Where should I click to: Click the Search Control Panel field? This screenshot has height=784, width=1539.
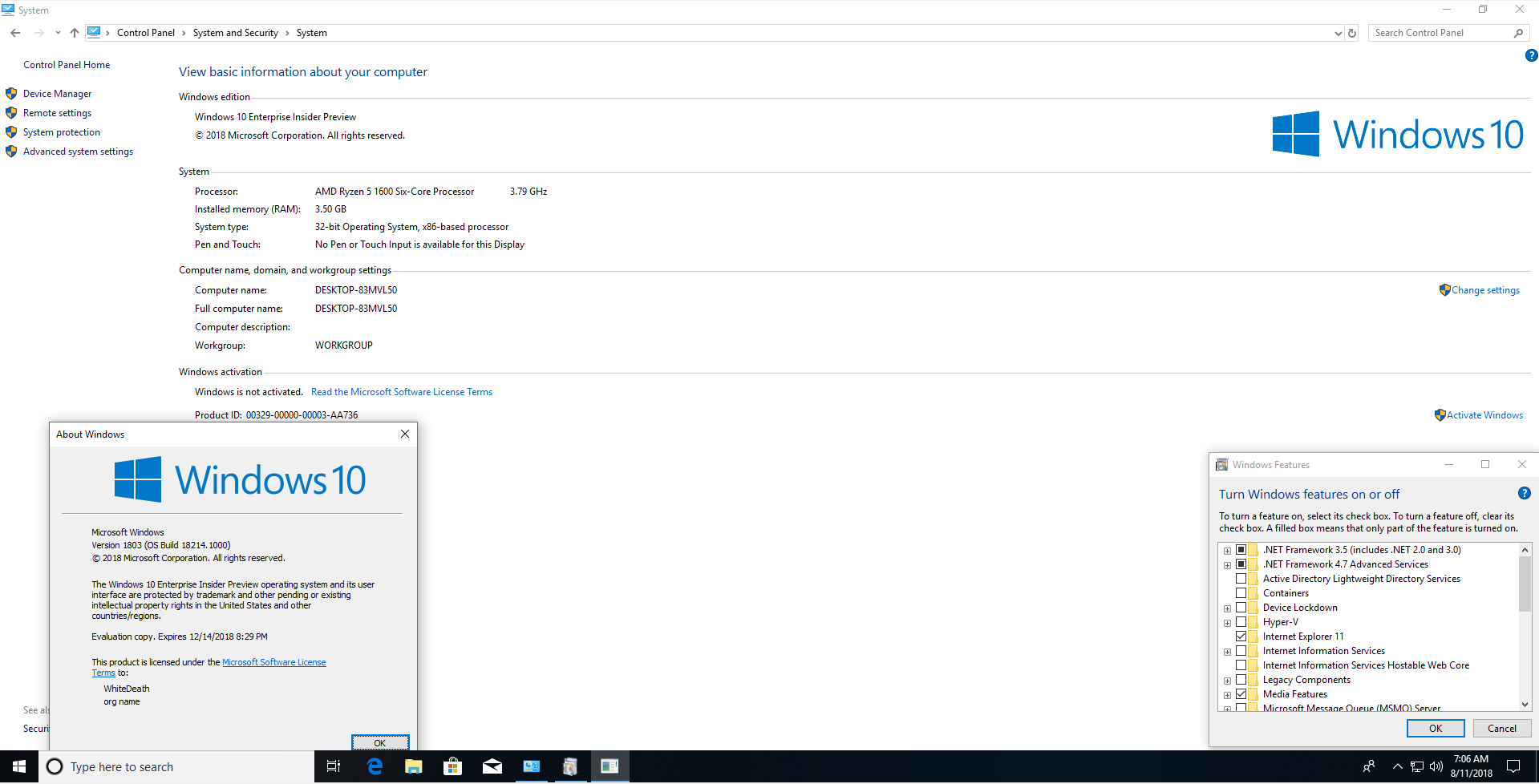pyautogui.click(x=1440, y=33)
